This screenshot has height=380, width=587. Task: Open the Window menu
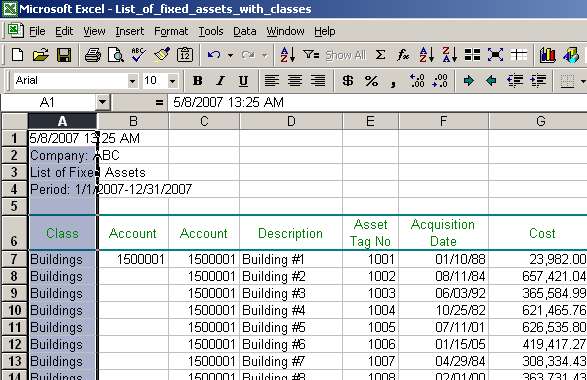coord(285,31)
